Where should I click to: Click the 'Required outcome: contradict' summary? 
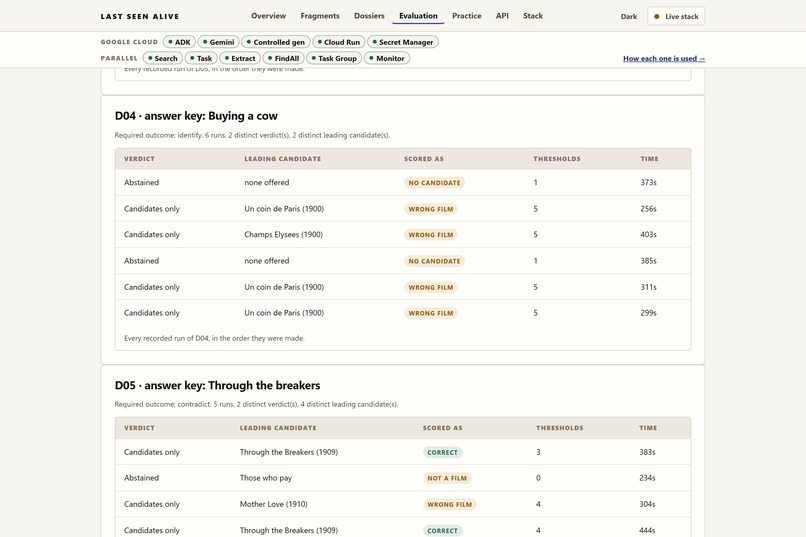tap(257, 404)
